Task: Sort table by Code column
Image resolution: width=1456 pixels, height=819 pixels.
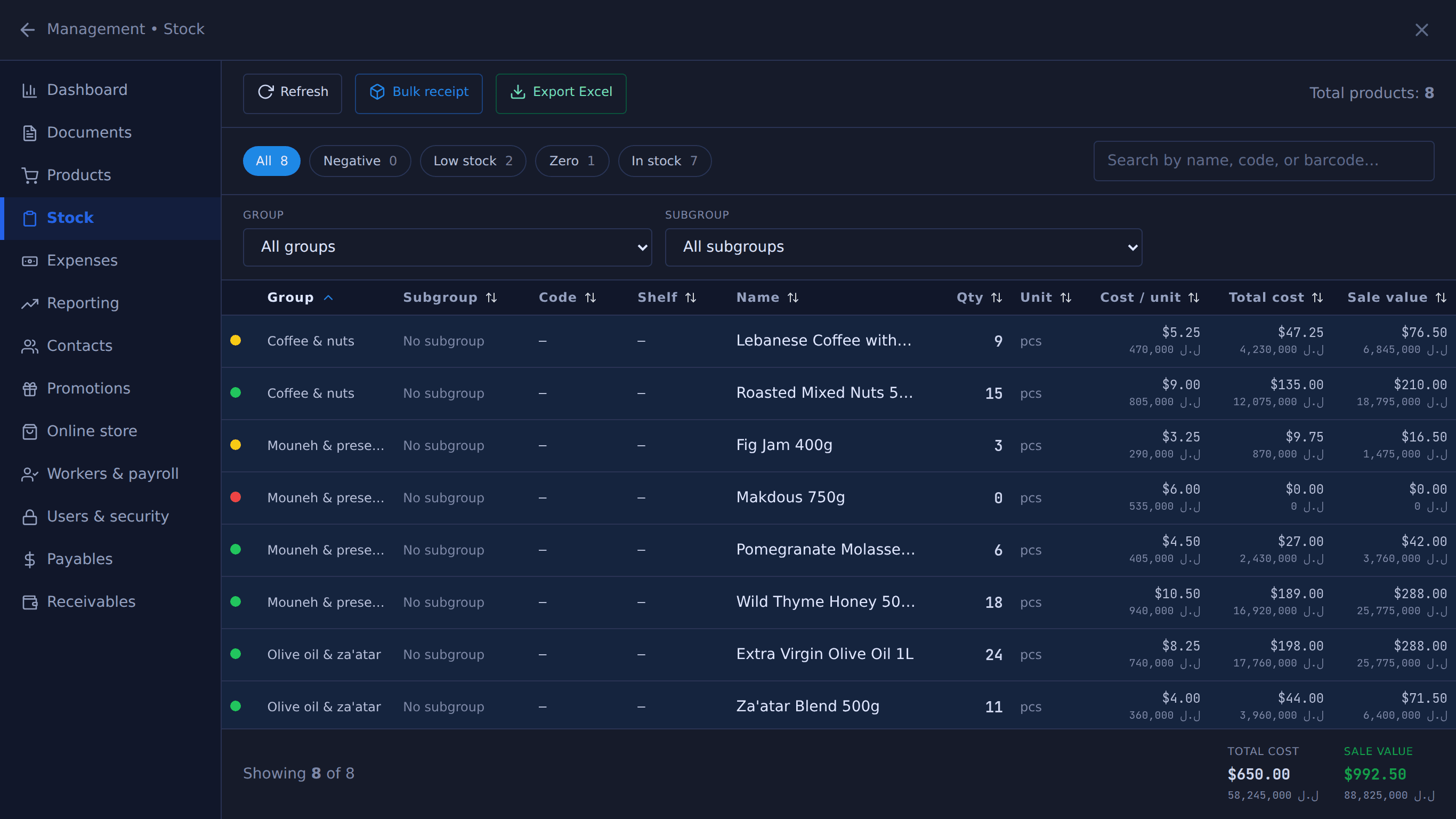Action: click(568, 298)
